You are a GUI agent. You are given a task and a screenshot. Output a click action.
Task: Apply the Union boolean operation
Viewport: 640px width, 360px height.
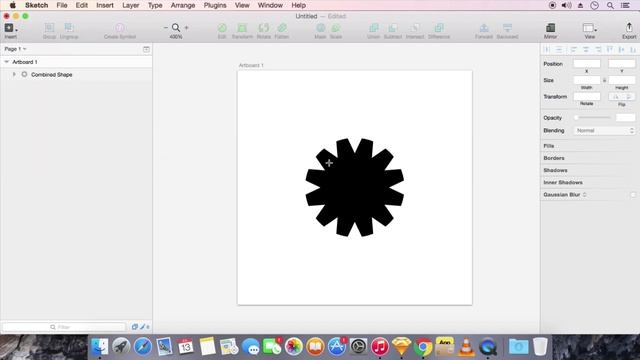coord(373,28)
